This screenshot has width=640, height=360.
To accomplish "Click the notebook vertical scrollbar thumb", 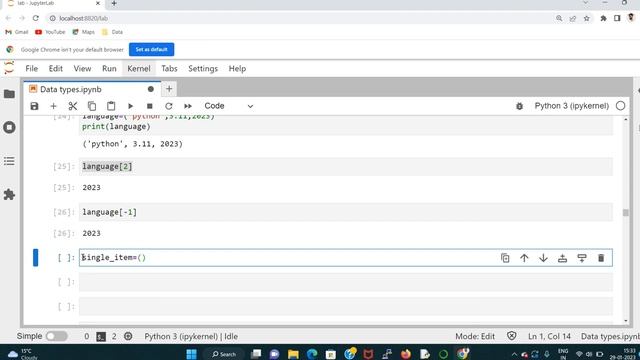I will click(x=626, y=213).
